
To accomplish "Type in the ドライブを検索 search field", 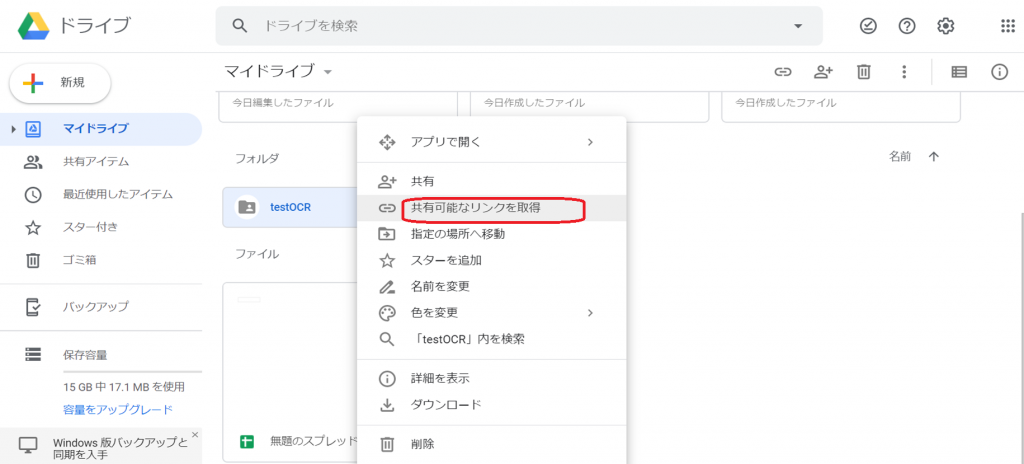I will (519, 26).
